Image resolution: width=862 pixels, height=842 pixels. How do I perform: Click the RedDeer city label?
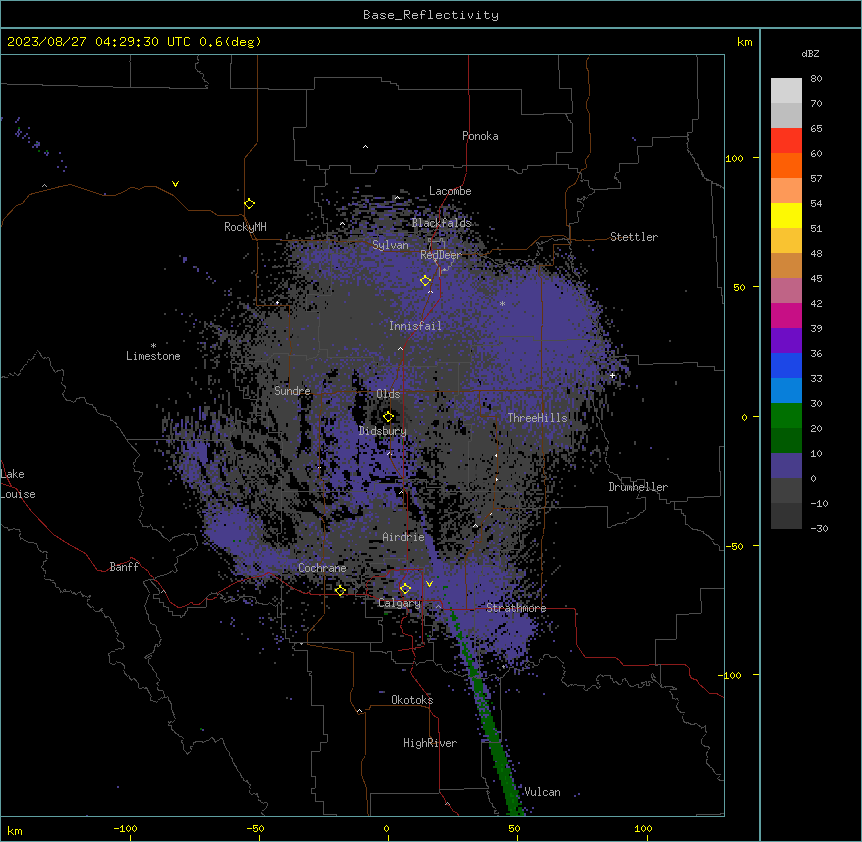coord(441,255)
